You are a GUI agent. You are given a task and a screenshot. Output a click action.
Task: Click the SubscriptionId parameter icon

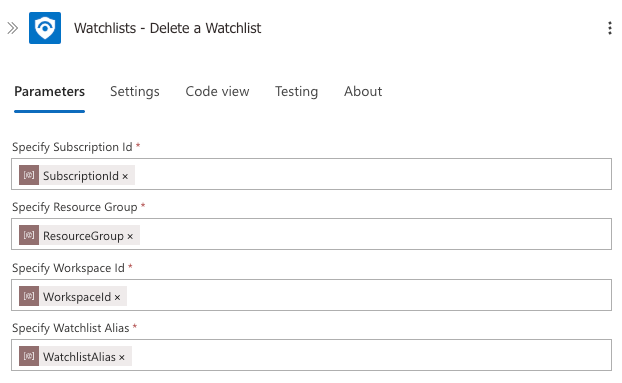pyautogui.click(x=29, y=175)
